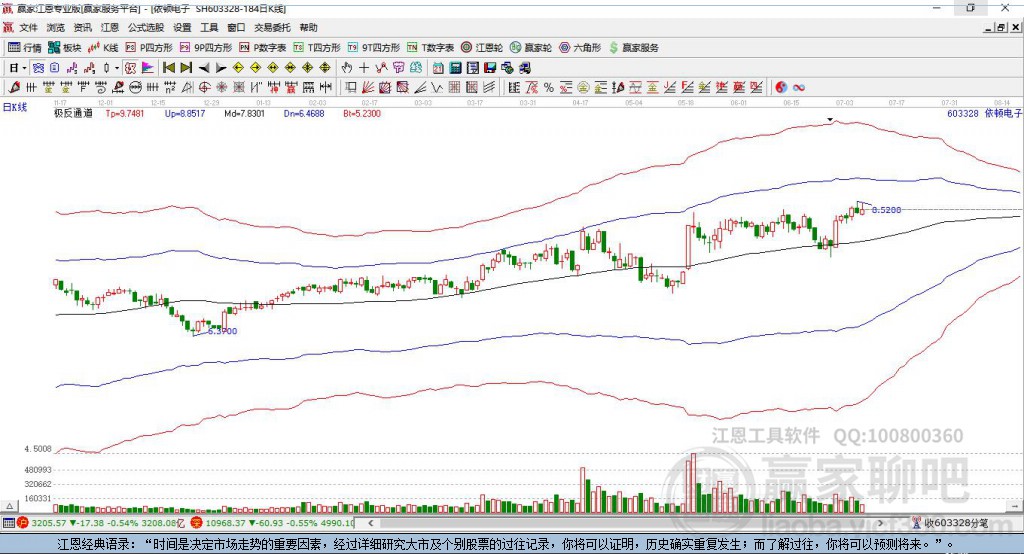This screenshot has height=554, width=1024.
Task: Open the 工具 menu
Action: 209,27
